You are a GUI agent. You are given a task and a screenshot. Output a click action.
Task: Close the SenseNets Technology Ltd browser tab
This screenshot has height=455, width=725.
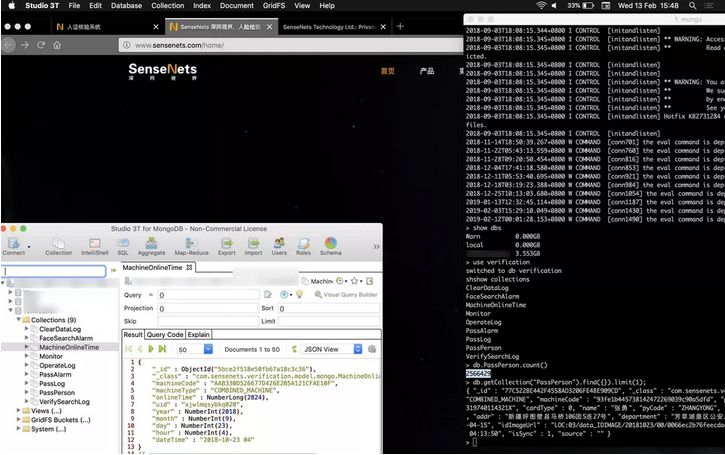(x=383, y=27)
